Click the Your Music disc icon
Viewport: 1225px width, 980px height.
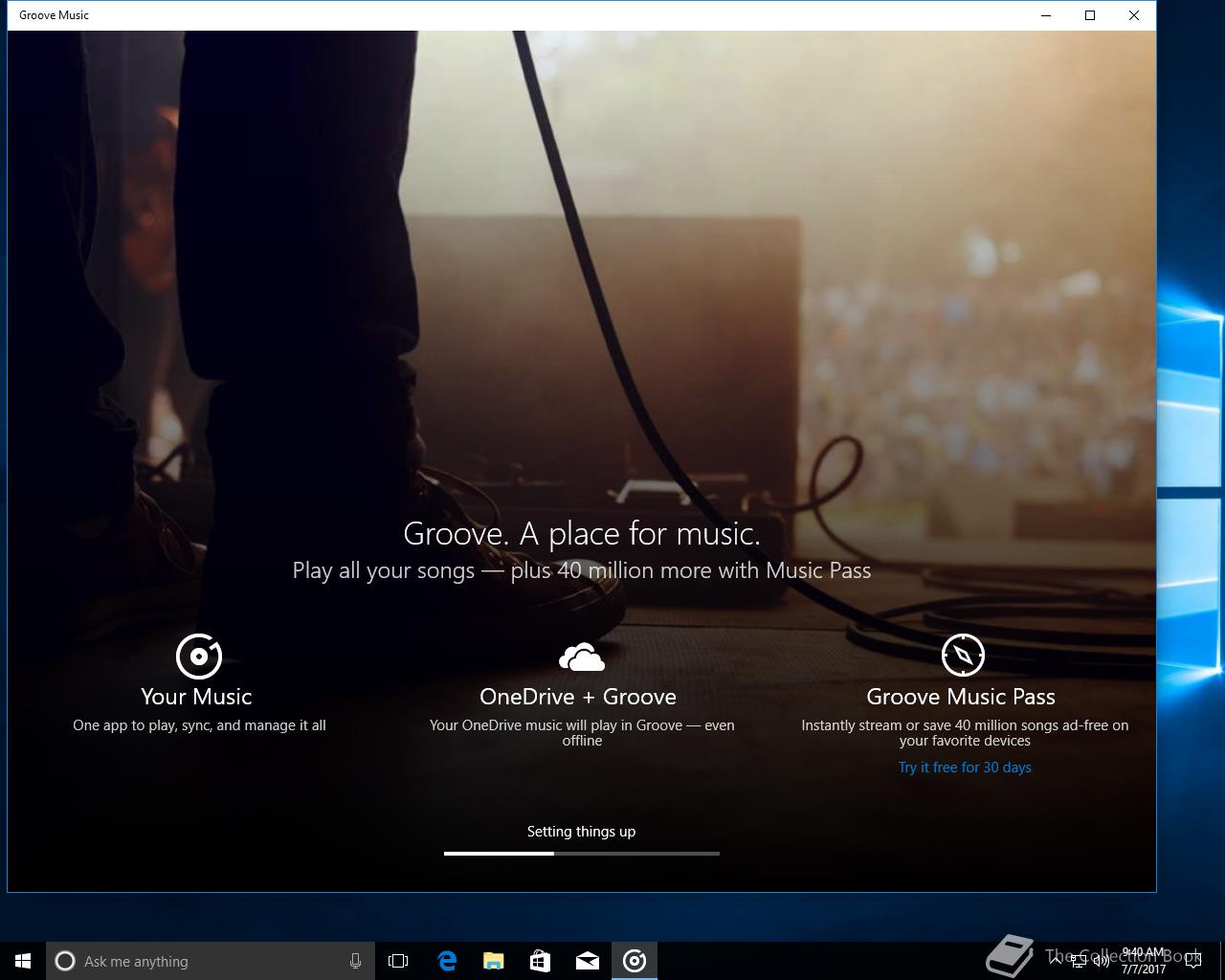click(199, 657)
